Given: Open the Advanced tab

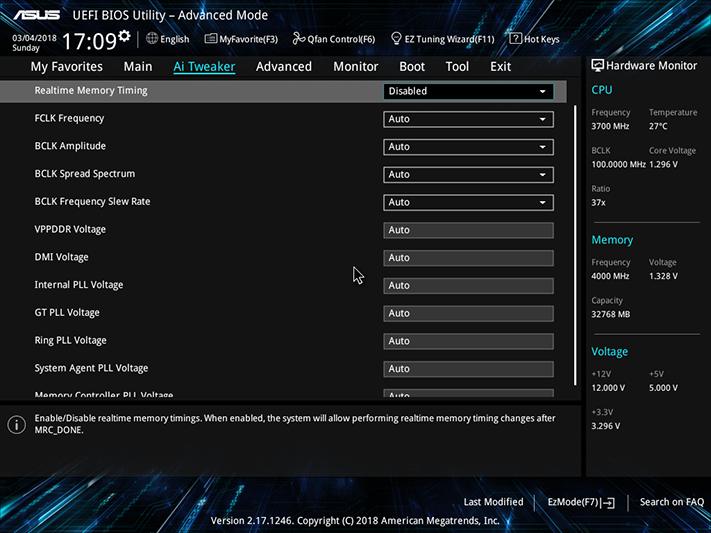Looking at the screenshot, I should [x=284, y=67].
